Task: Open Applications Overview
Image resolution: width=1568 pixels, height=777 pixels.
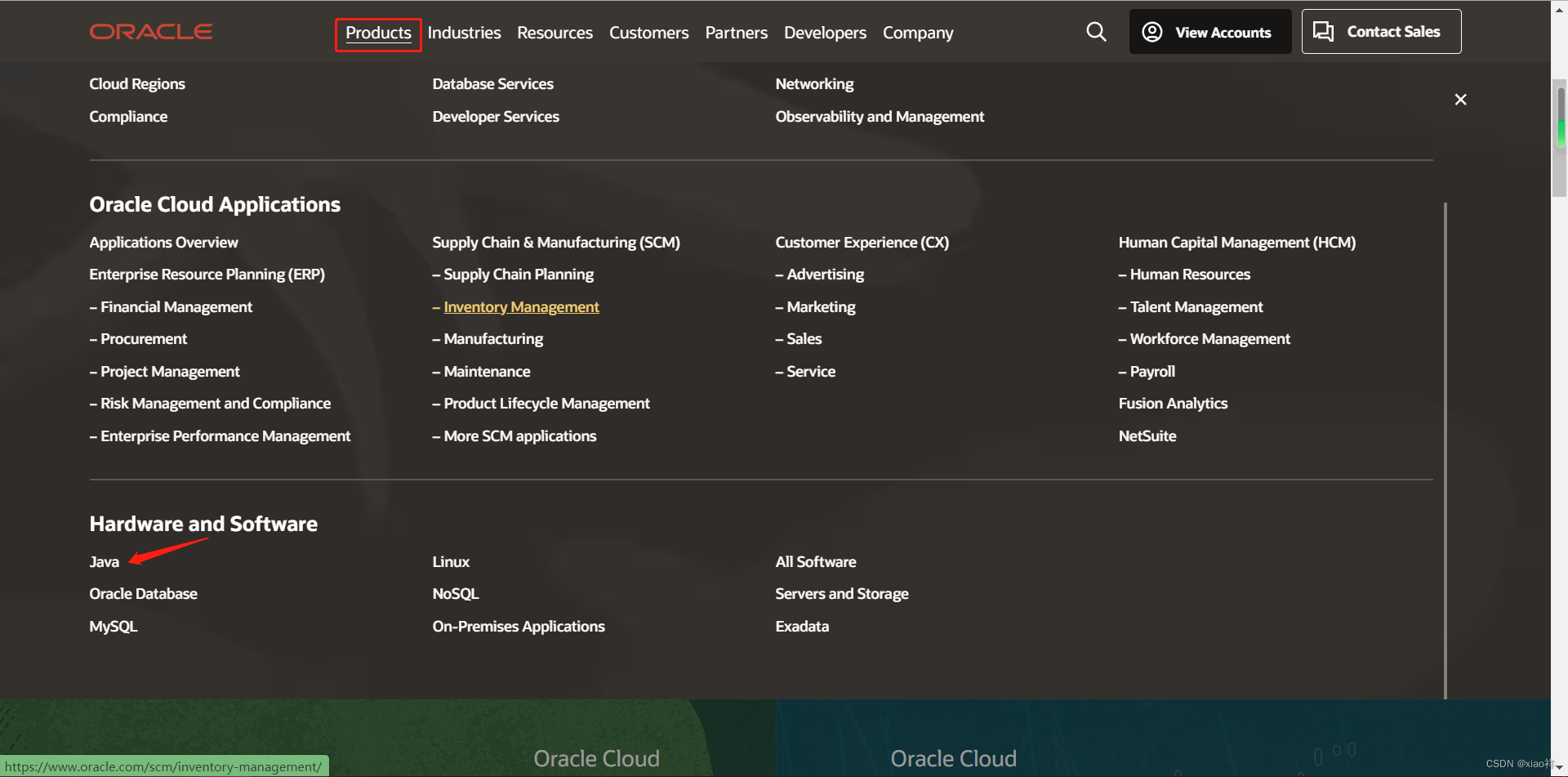Action: [x=163, y=243]
